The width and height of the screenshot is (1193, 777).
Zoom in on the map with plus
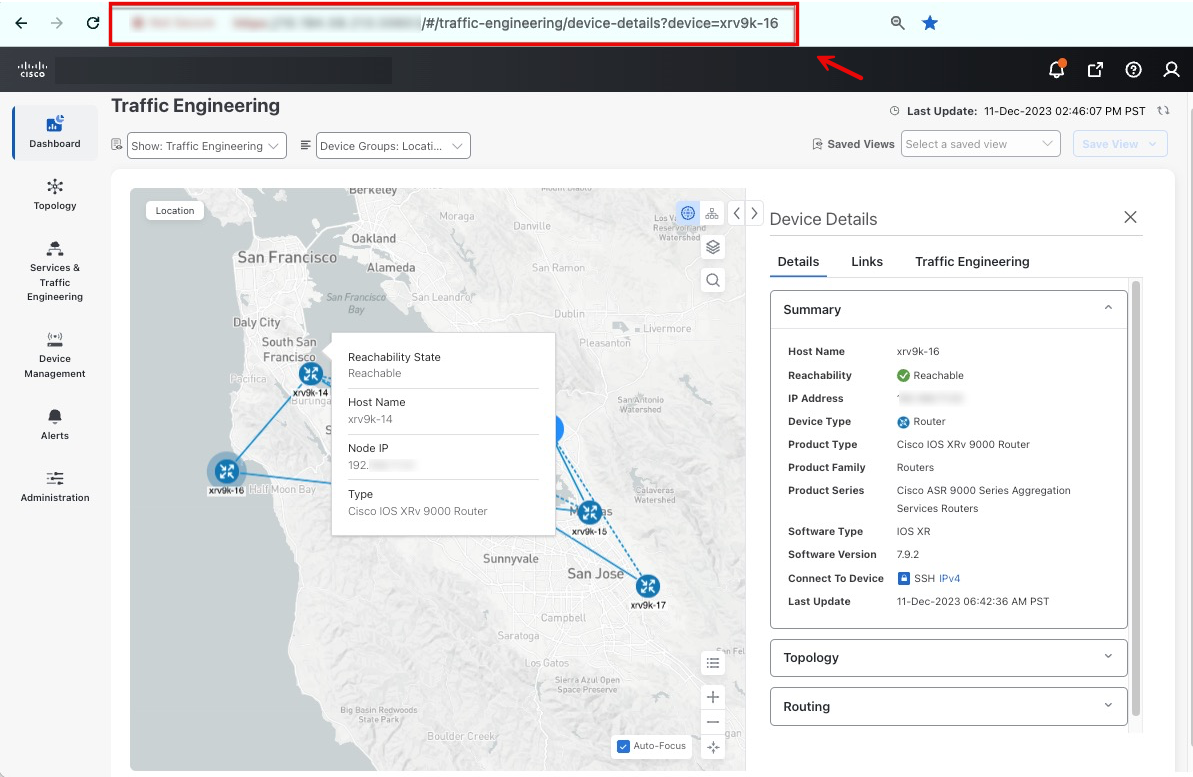712,697
